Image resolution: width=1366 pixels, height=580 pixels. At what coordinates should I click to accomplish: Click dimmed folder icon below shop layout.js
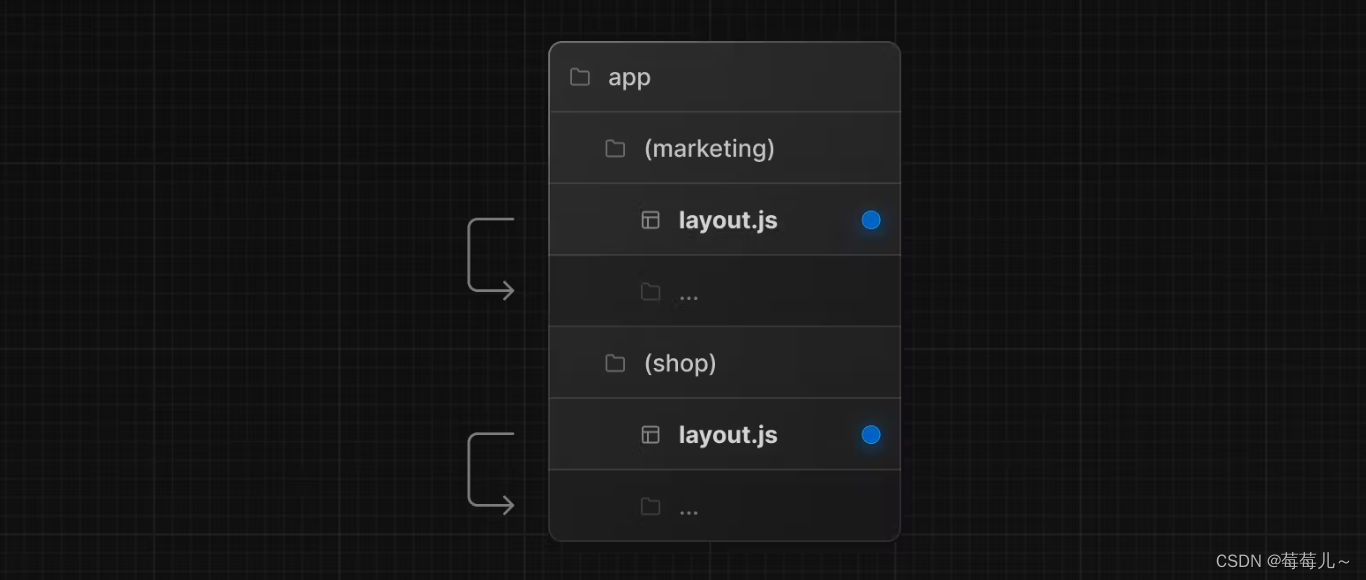click(x=650, y=506)
